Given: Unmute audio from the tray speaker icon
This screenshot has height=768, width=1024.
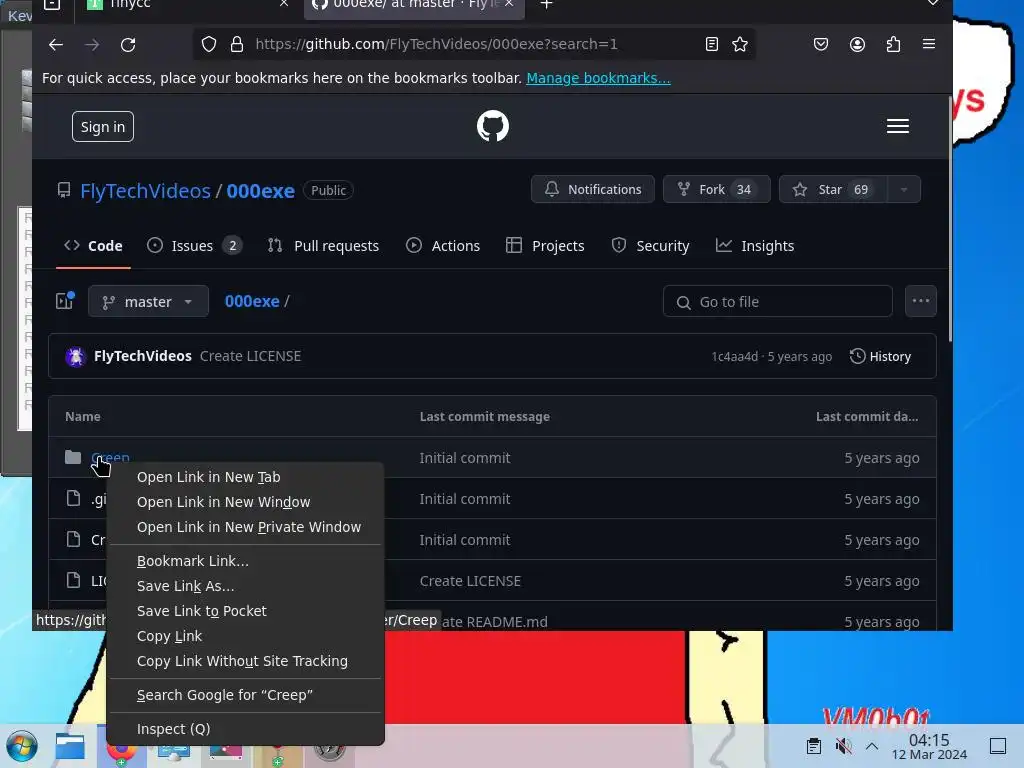Looking at the screenshot, I should [843, 746].
